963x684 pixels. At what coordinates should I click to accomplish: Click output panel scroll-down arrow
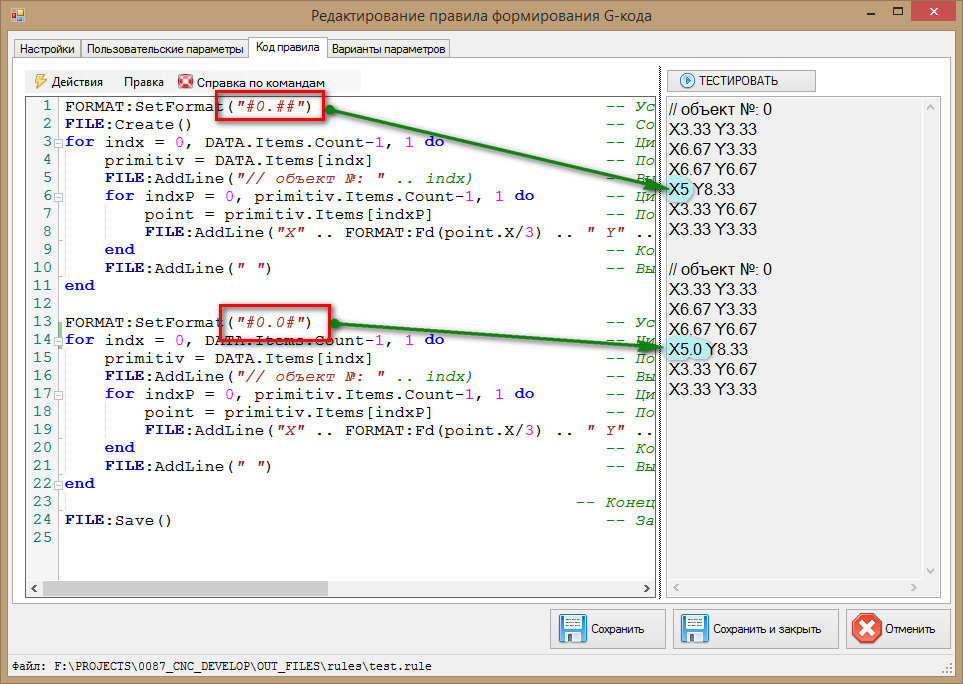930,570
